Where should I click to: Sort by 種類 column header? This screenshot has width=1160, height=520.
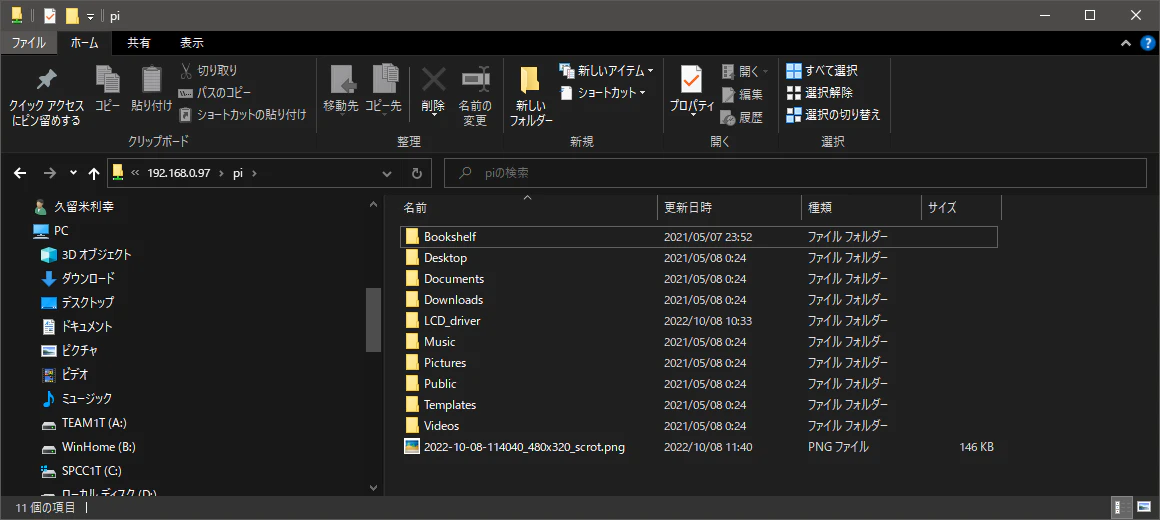click(x=861, y=208)
